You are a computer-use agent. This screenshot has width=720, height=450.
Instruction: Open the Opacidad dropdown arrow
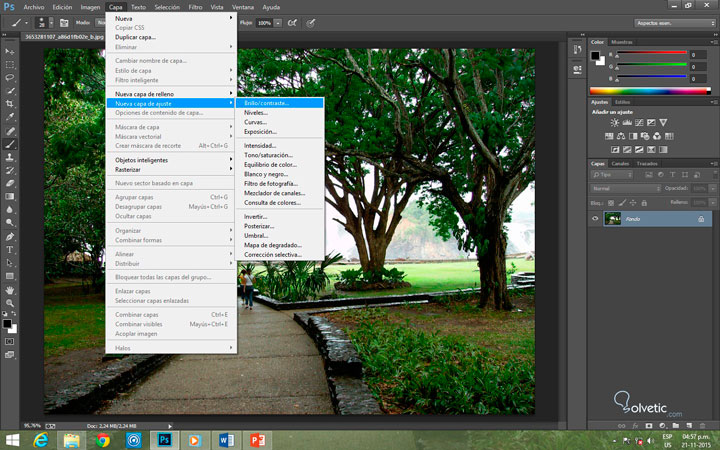pyautogui.click(x=713, y=188)
